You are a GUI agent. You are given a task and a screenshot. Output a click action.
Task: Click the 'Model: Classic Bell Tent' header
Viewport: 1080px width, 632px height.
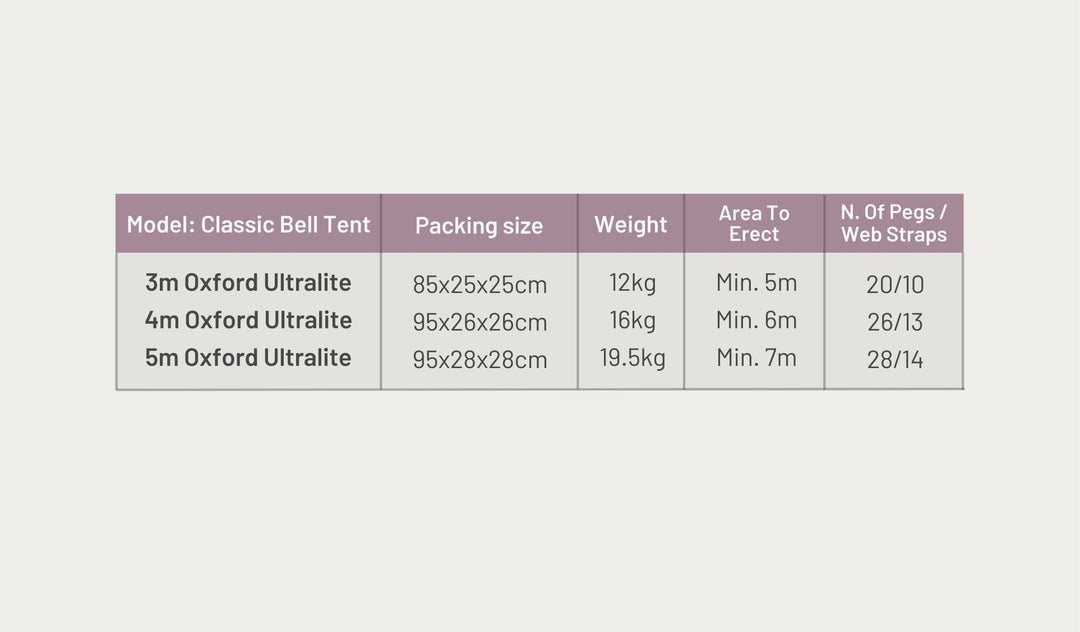tap(248, 224)
